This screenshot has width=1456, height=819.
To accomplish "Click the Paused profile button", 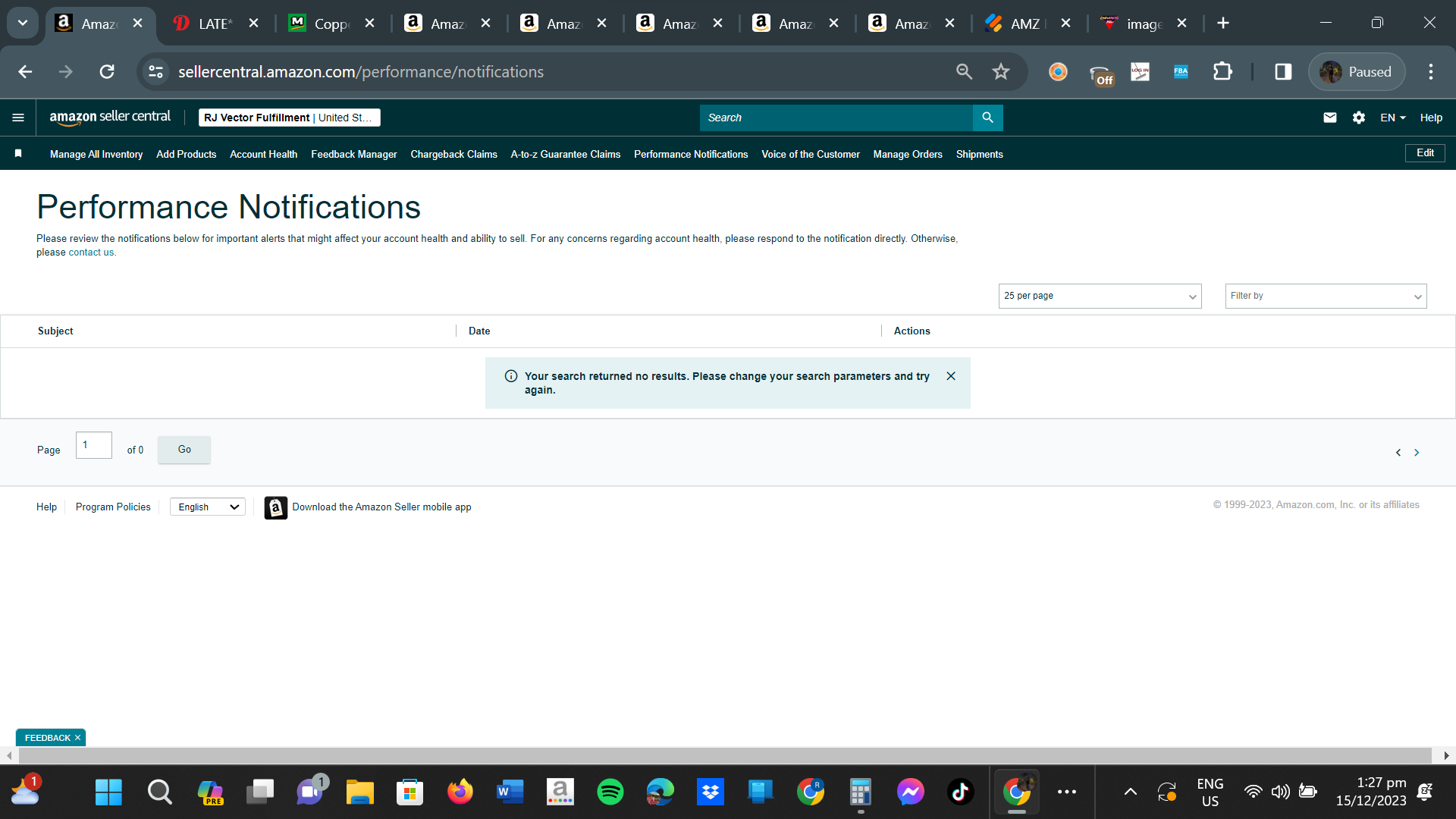I will 1357,72.
